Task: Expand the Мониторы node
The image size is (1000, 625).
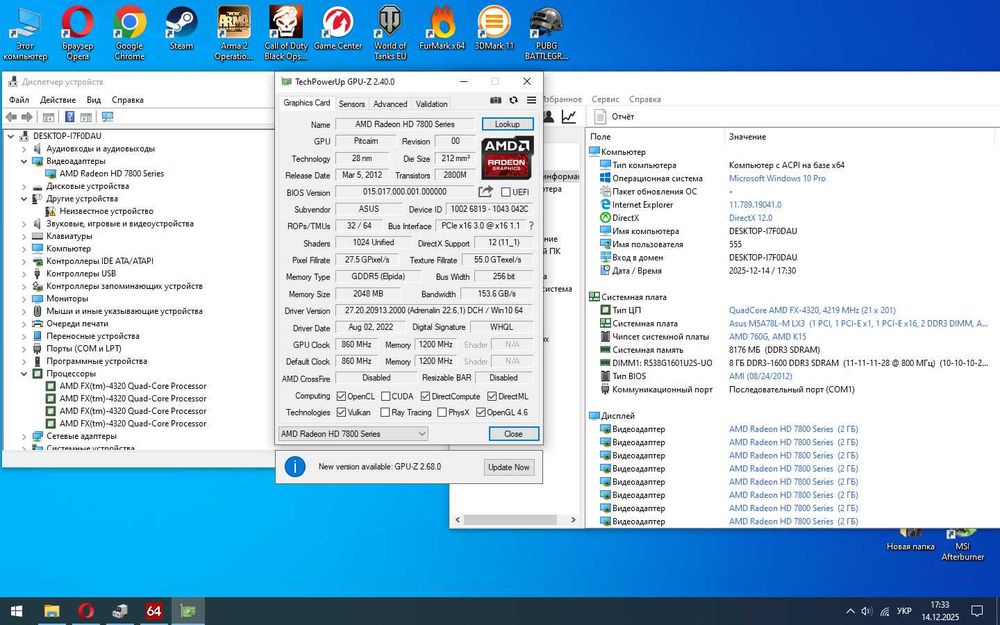Action: (x=24, y=298)
